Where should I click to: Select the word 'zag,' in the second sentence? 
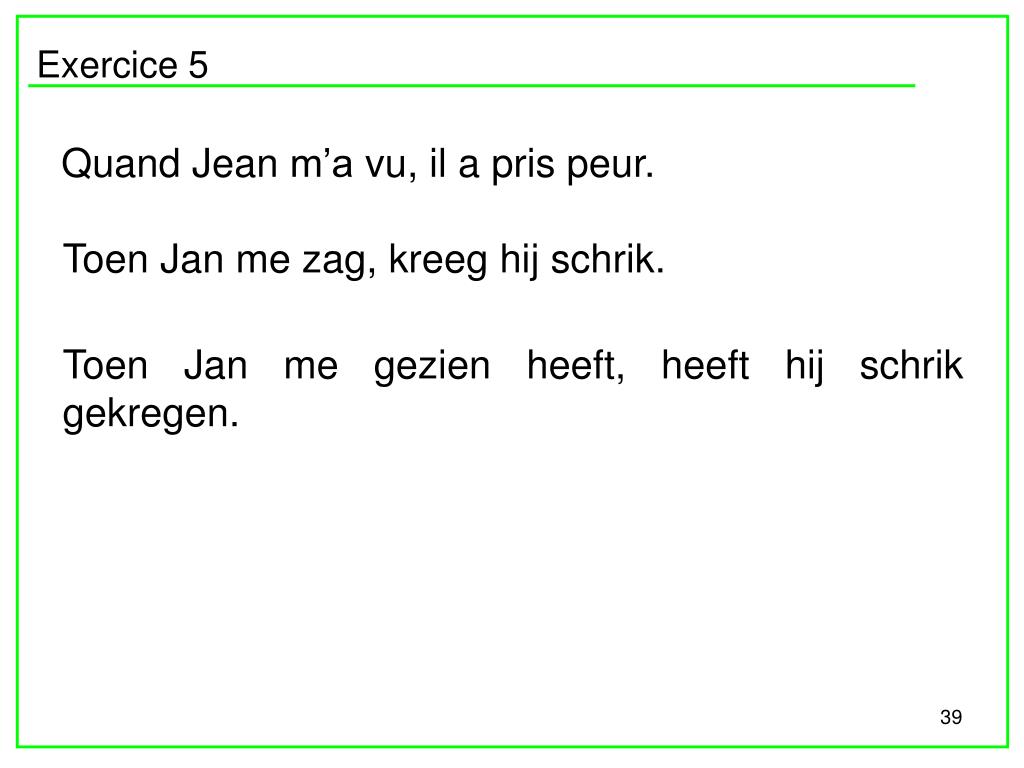(x=339, y=261)
